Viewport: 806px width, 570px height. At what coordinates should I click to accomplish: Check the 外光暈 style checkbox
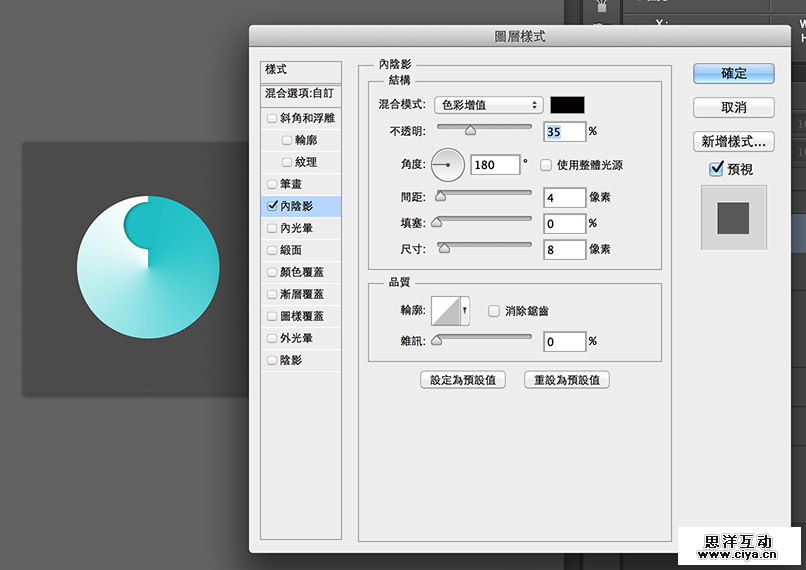272,338
